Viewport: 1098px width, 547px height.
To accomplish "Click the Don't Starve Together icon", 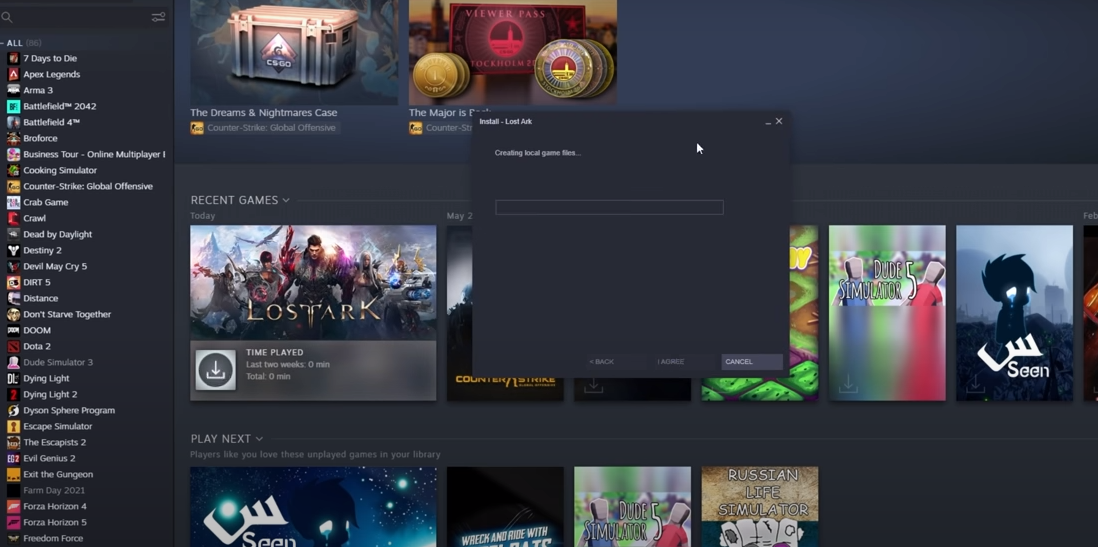I will click(13, 314).
